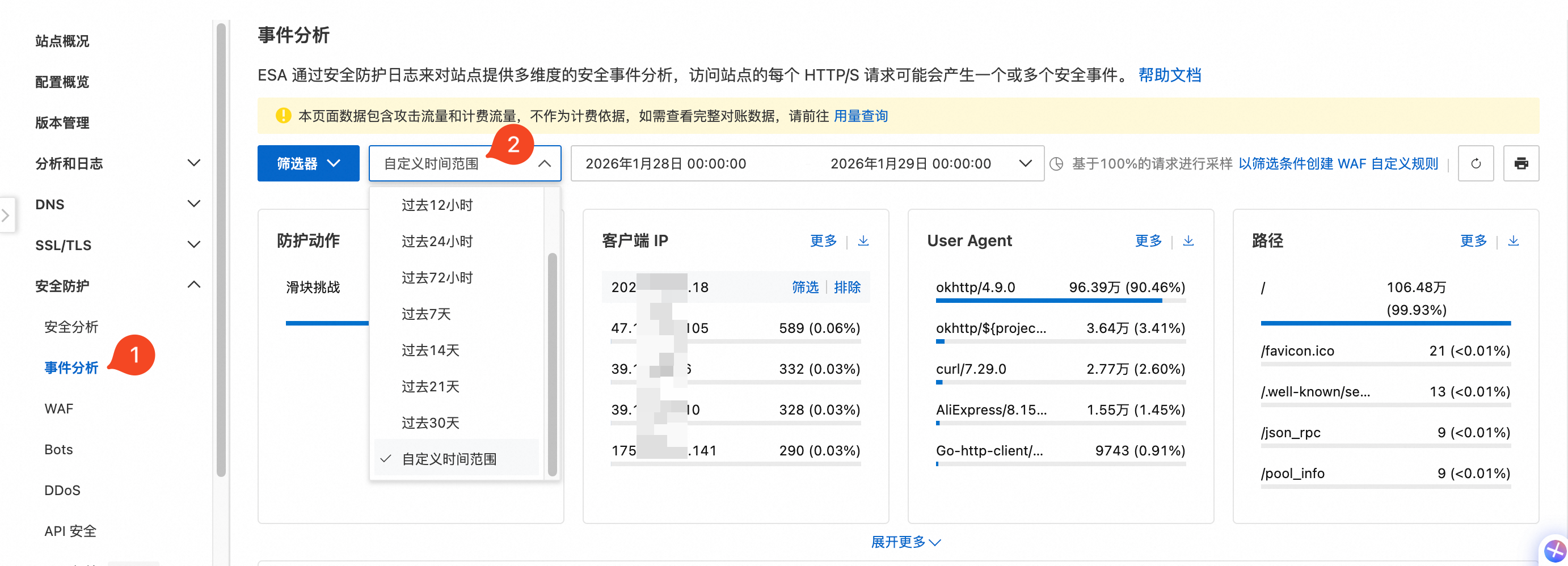Open the 用量查询 link

click(x=861, y=116)
